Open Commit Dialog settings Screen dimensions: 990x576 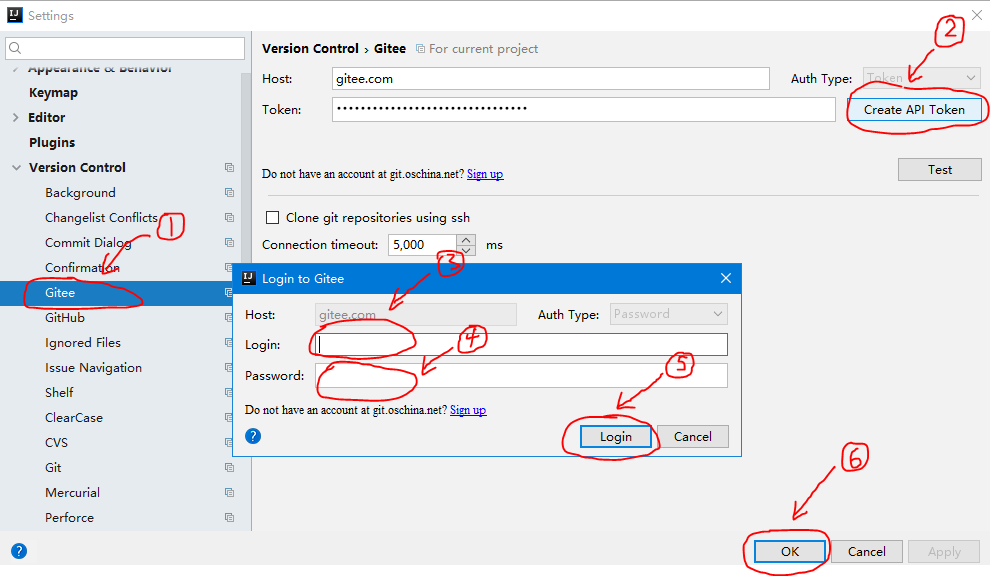pos(88,243)
